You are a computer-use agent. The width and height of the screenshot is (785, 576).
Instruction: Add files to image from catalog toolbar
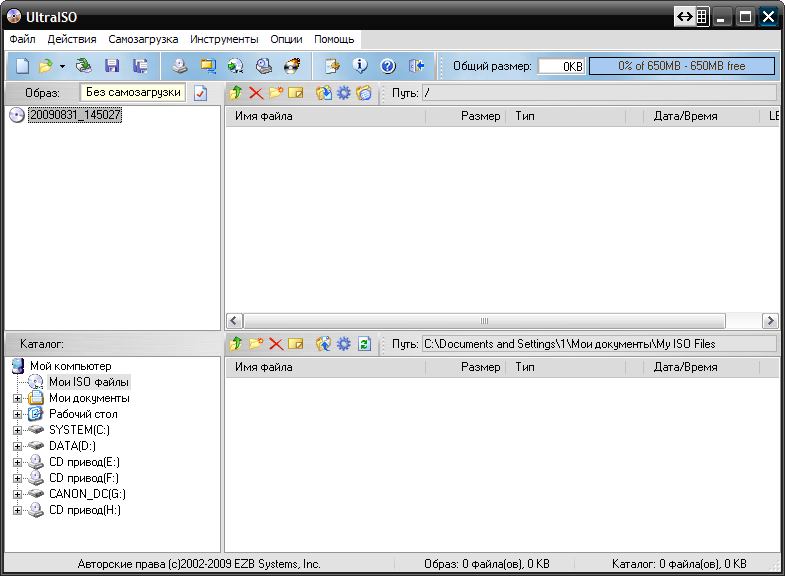(x=324, y=344)
